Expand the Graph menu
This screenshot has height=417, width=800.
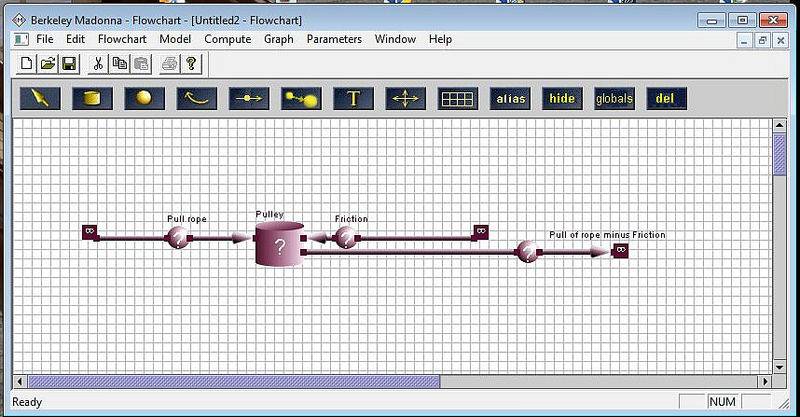coord(278,39)
